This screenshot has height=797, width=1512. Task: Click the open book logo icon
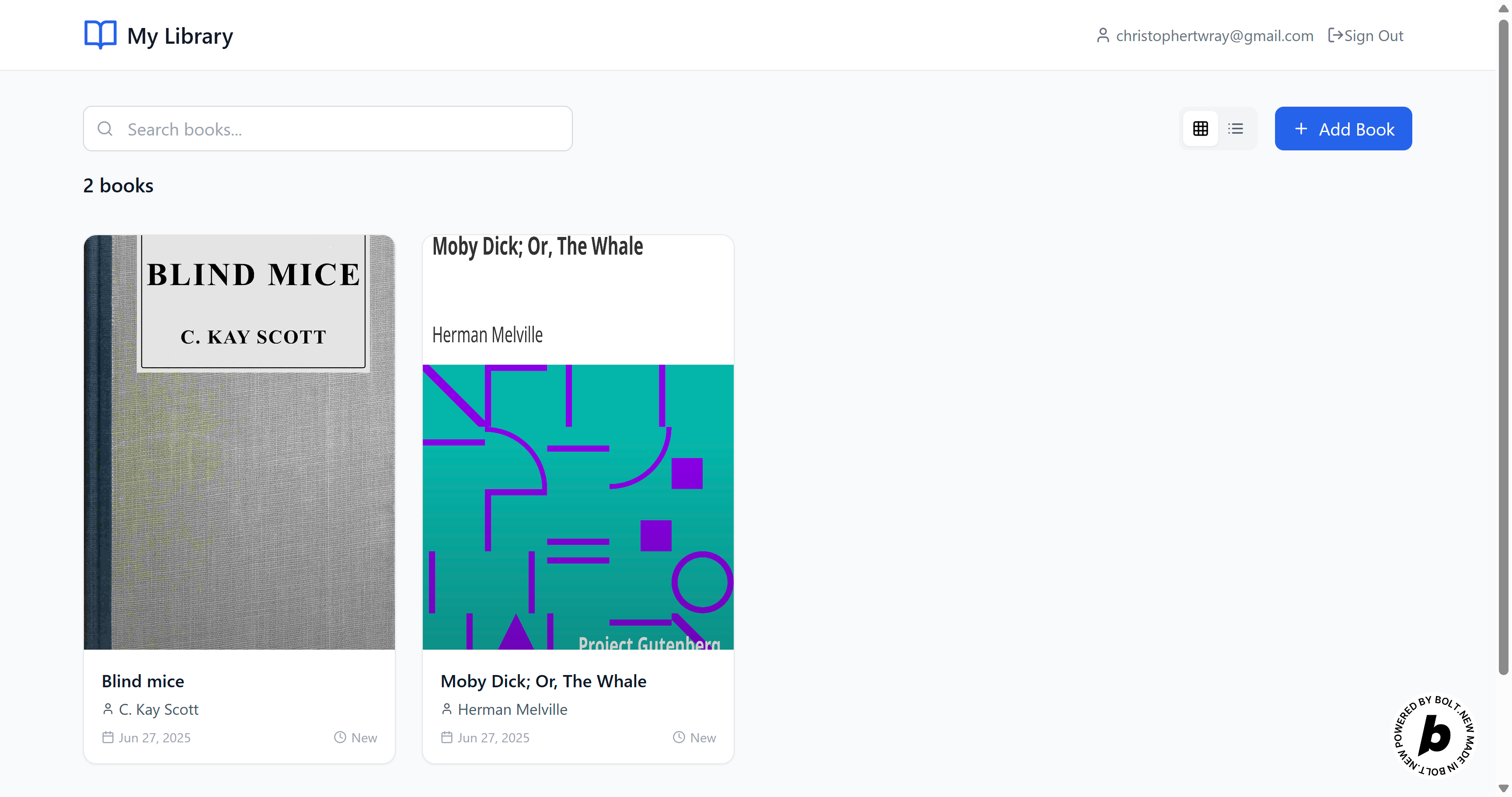pos(101,35)
